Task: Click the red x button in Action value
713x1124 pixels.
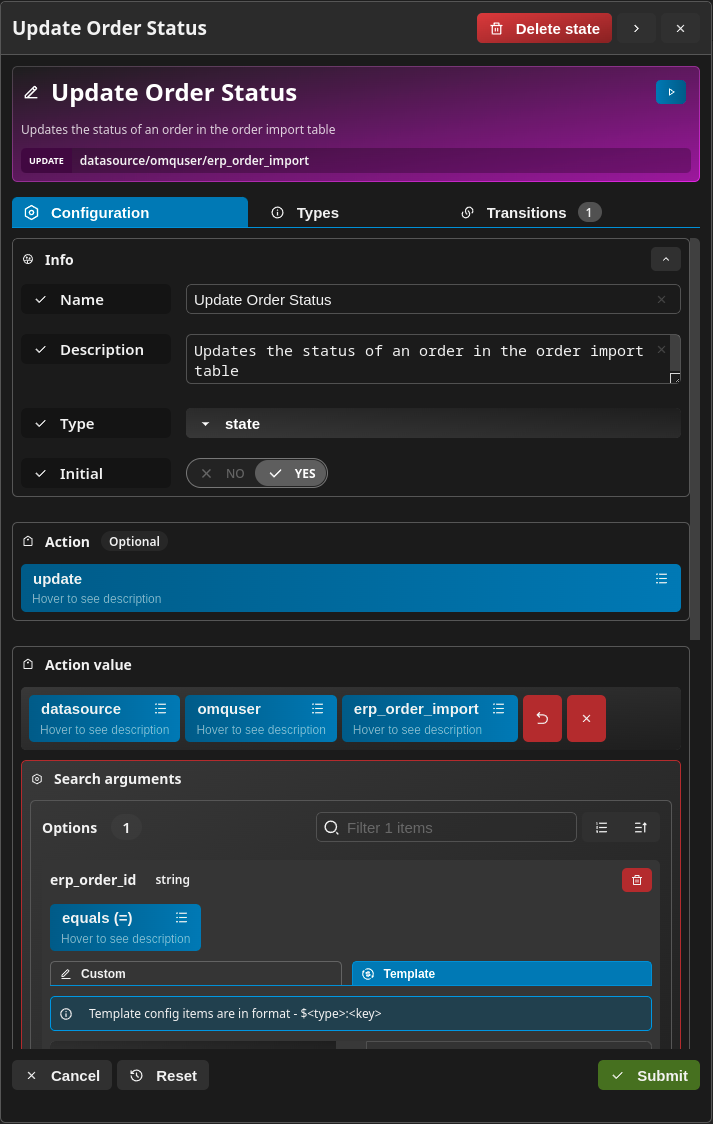Action: [x=586, y=718]
